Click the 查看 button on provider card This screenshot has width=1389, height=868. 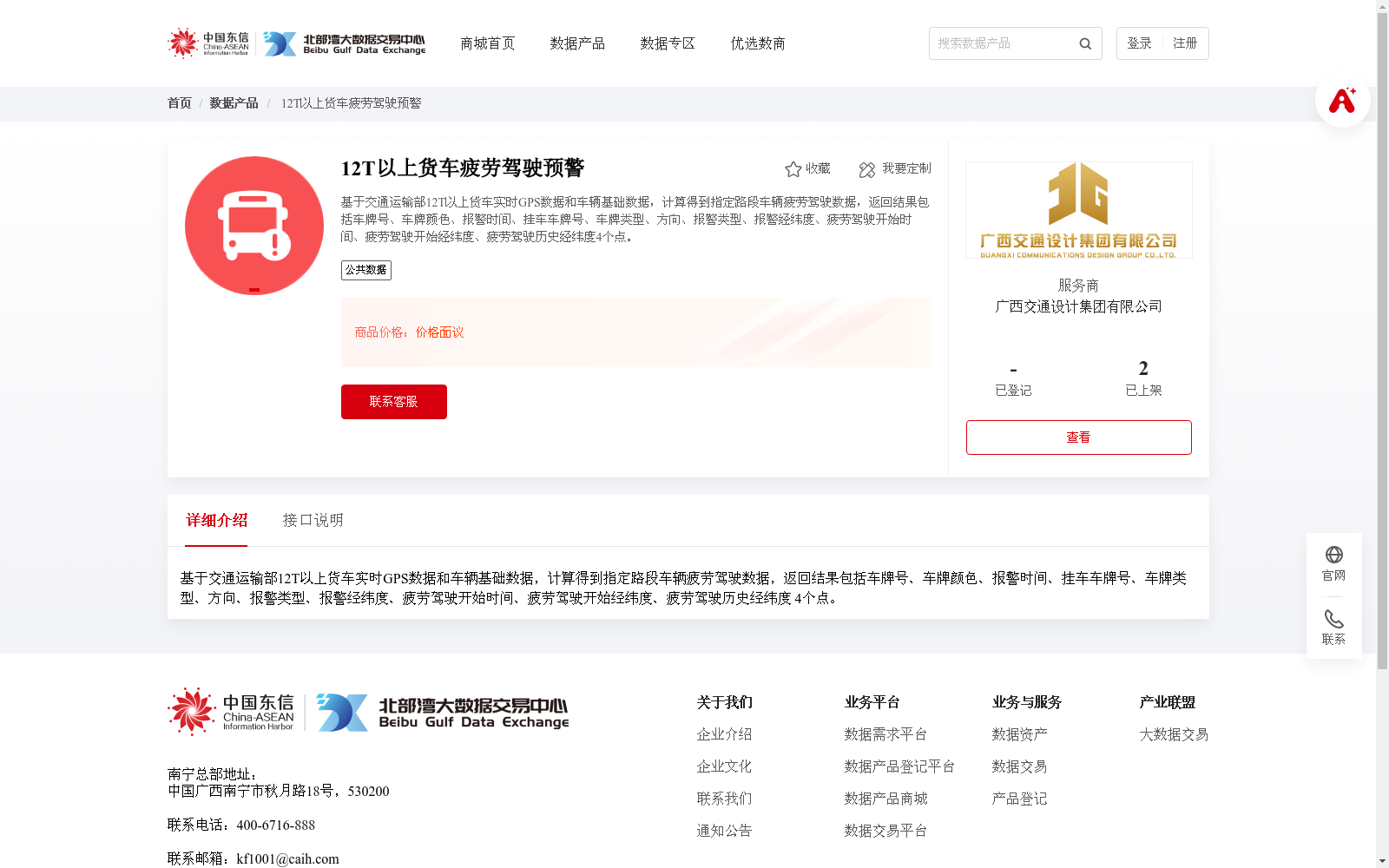pyautogui.click(x=1078, y=437)
